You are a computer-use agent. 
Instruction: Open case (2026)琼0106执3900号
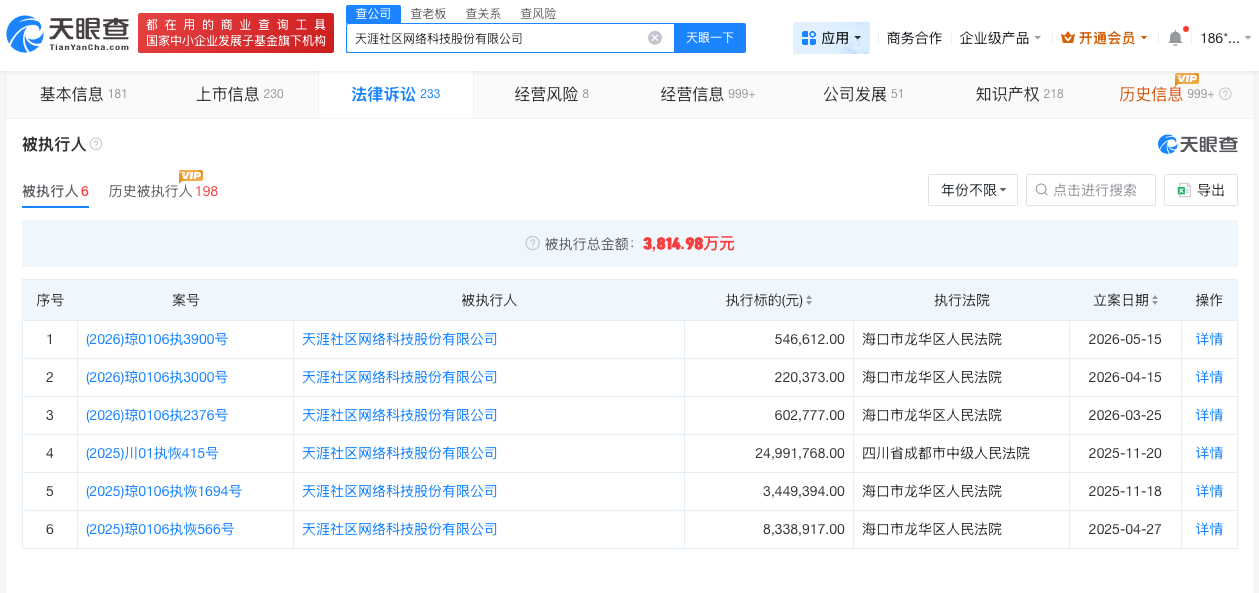157,339
